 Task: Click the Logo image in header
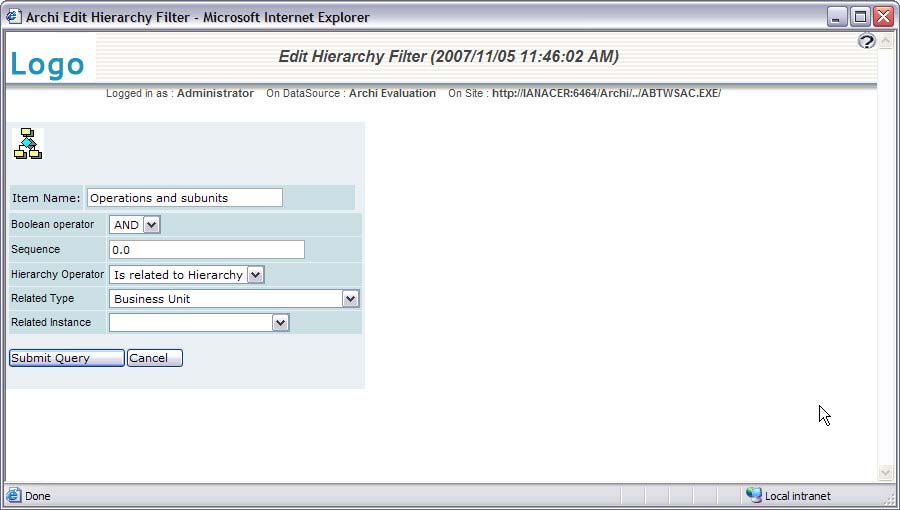[x=48, y=65]
